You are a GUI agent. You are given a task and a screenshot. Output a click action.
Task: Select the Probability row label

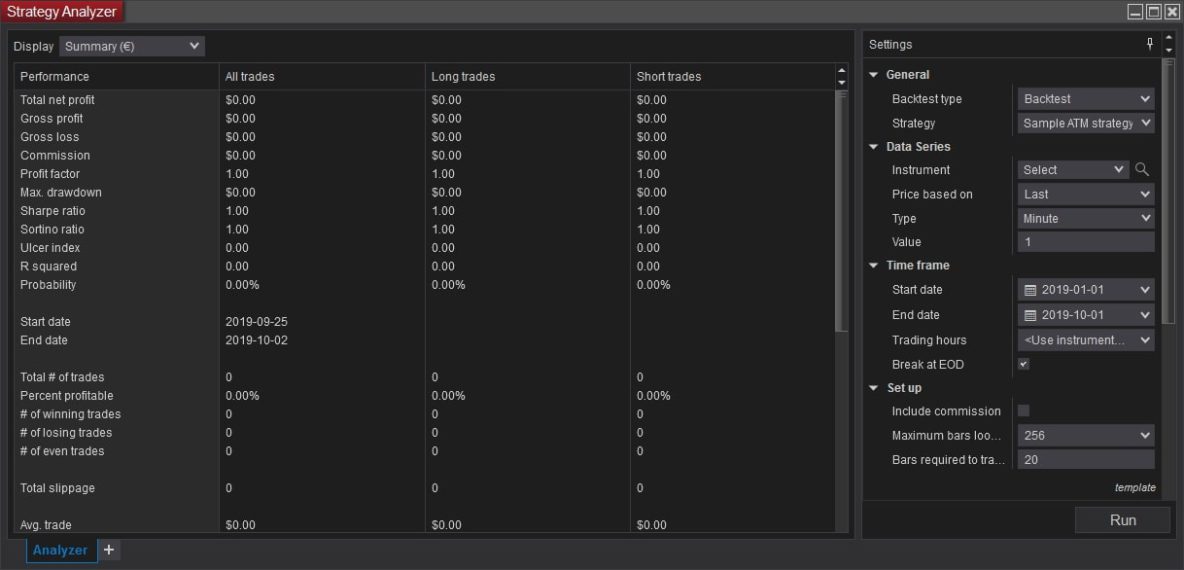coord(48,285)
